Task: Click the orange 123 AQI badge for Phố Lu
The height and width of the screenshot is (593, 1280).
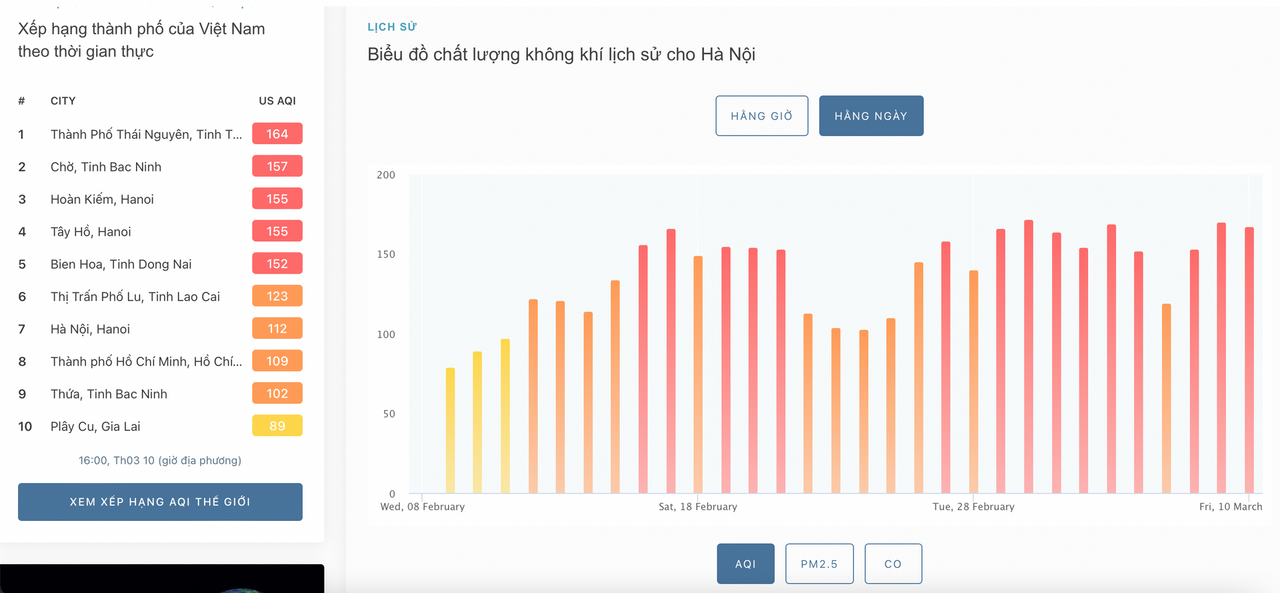Action: coord(277,296)
